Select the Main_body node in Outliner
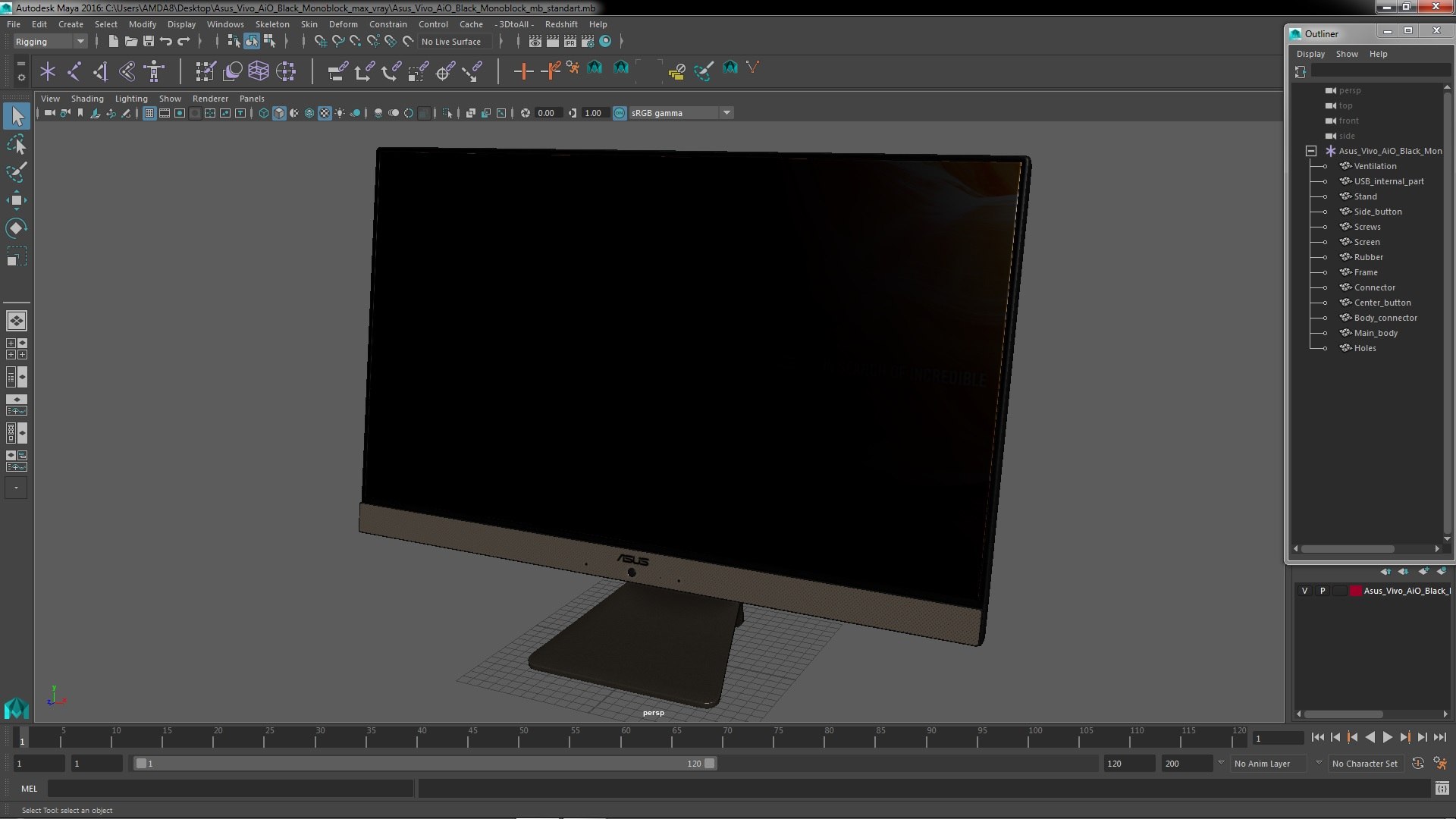1456x819 pixels. coord(1376,333)
